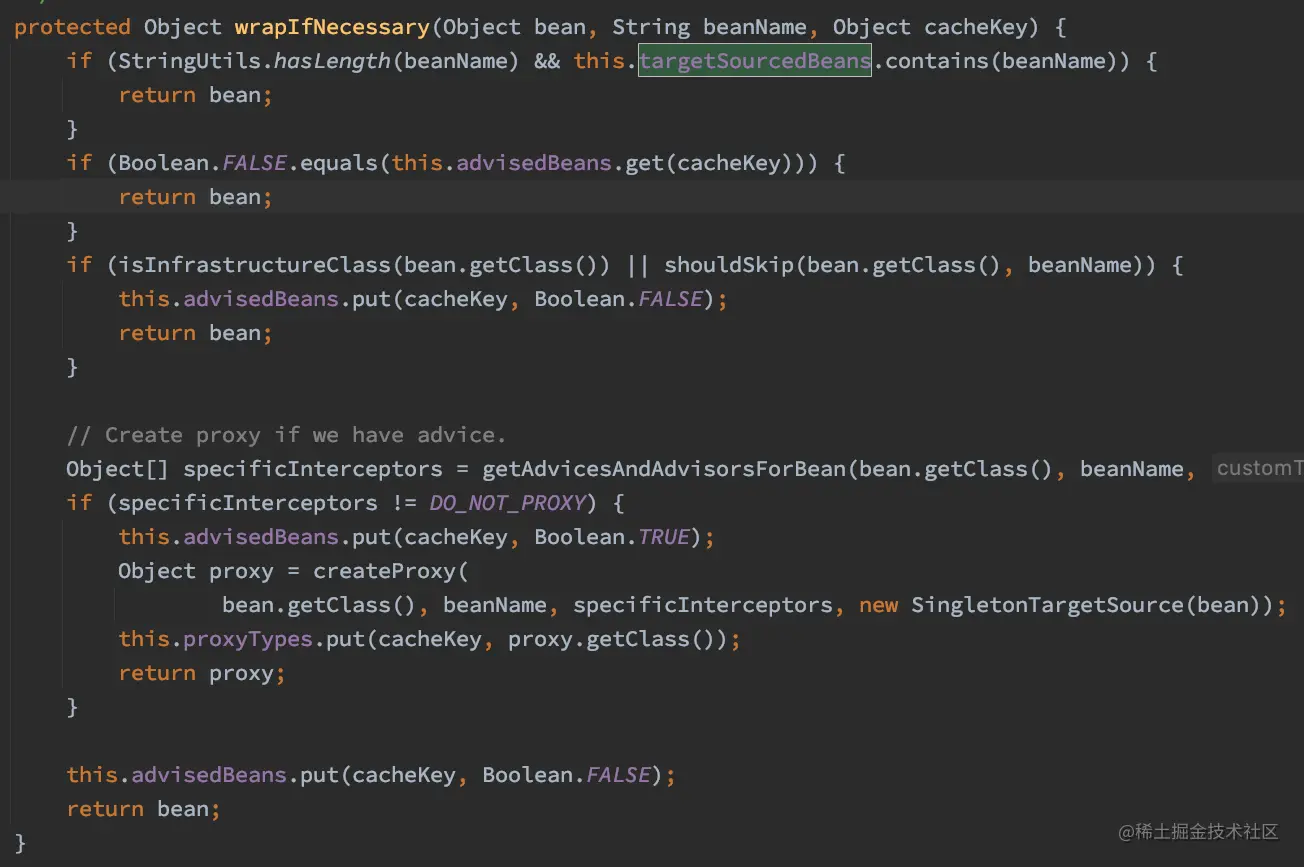Click the Object cacheKey parameter declaration
Screen dimensions: 1304x867
coord(936,27)
